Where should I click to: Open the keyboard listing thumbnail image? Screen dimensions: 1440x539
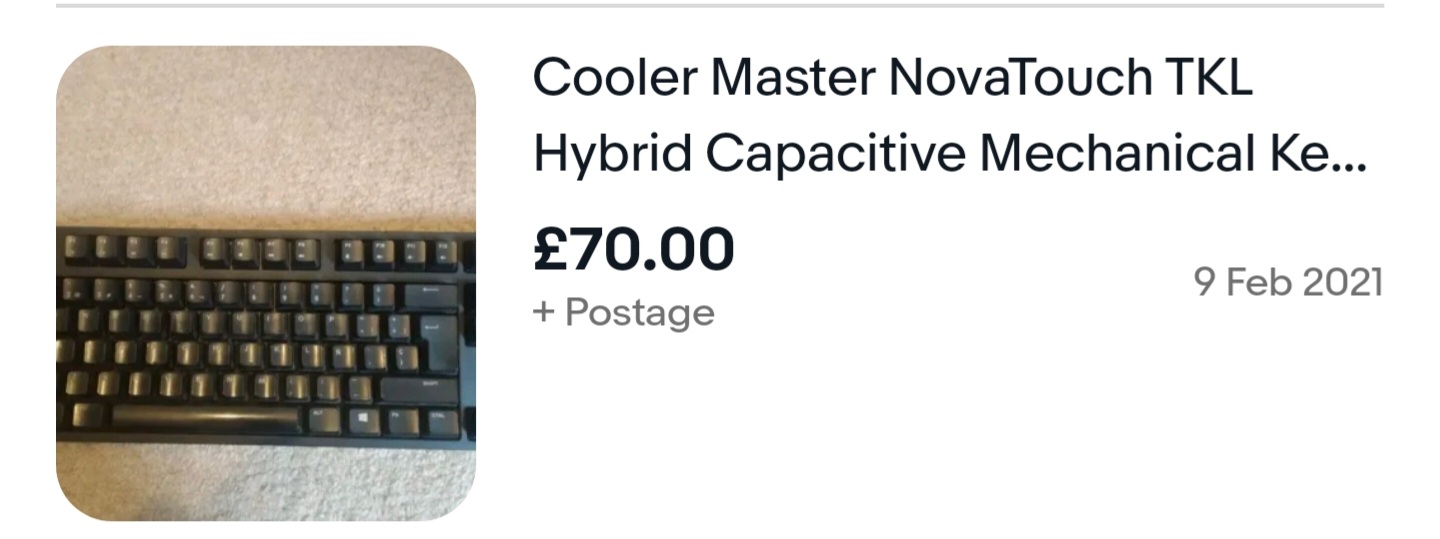point(265,283)
